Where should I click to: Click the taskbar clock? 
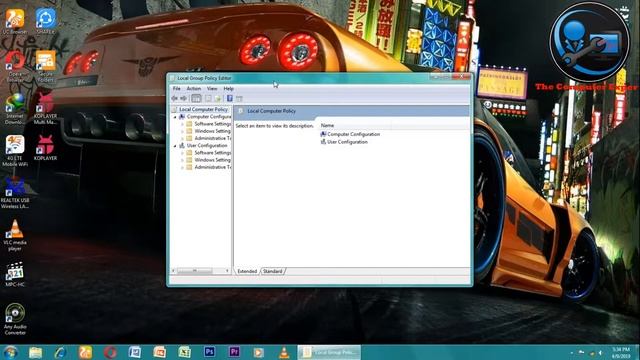pos(621,353)
